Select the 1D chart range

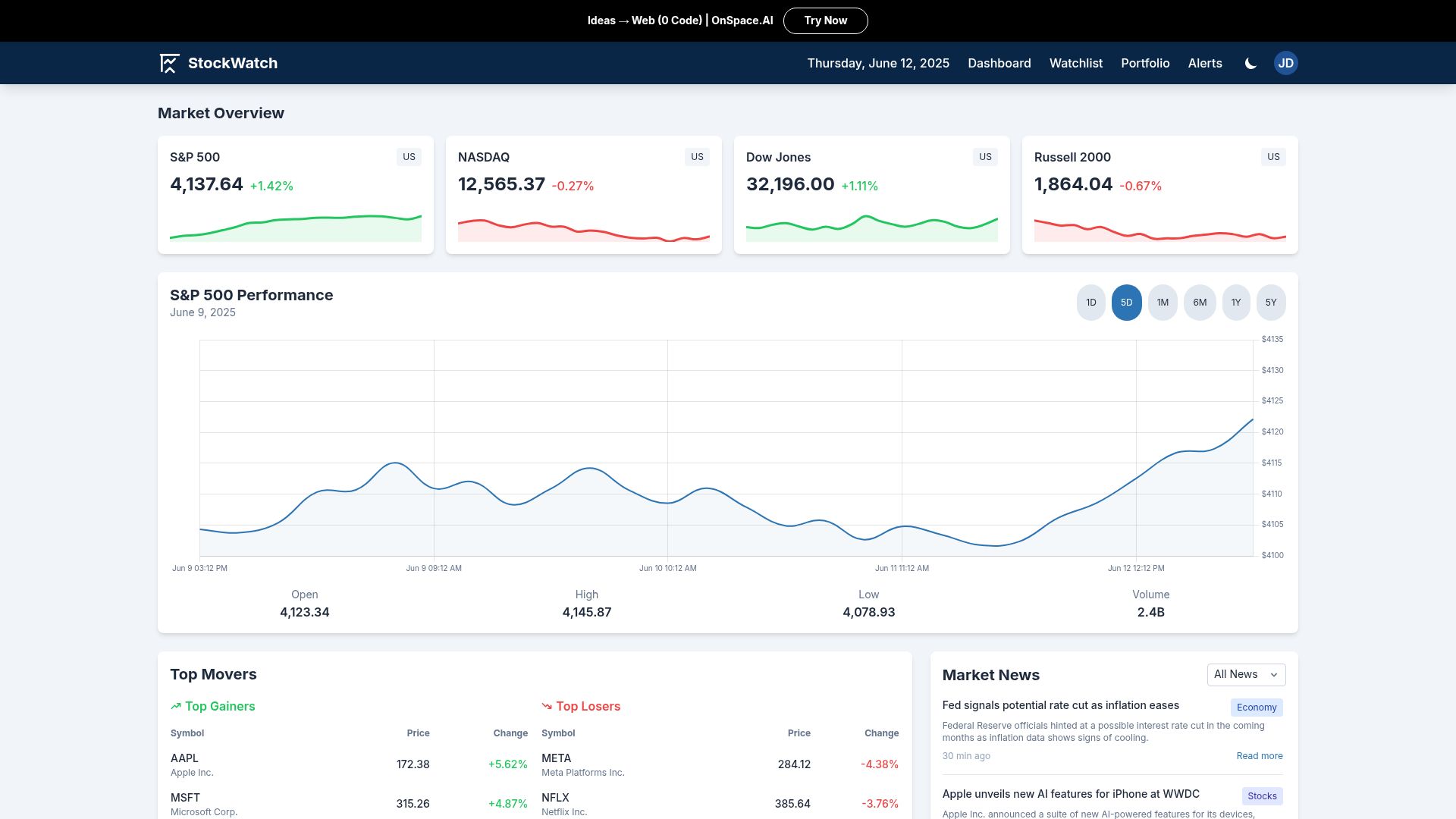click(1090, 303)
